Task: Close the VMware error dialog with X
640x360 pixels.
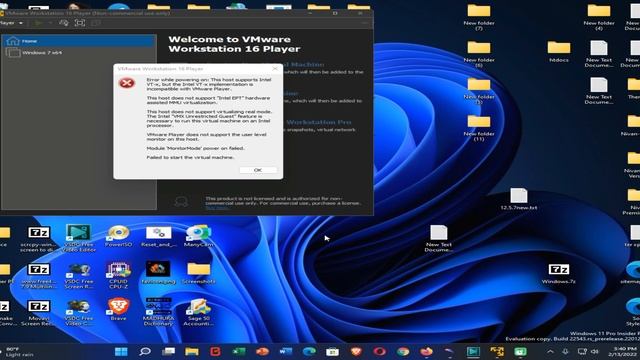Action: [x=275, y=69]
